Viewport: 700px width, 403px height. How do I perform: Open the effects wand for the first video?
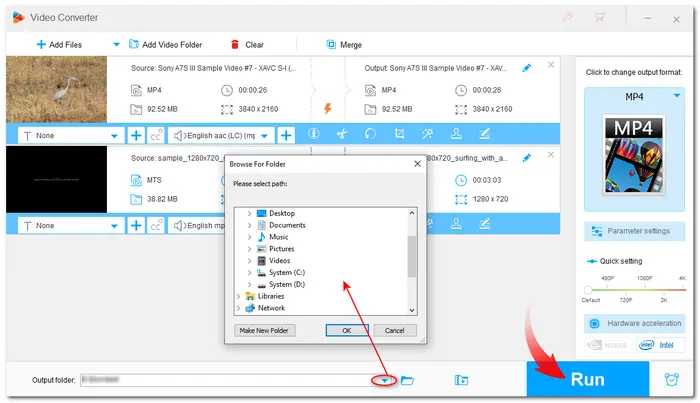[x=428, y=133]
